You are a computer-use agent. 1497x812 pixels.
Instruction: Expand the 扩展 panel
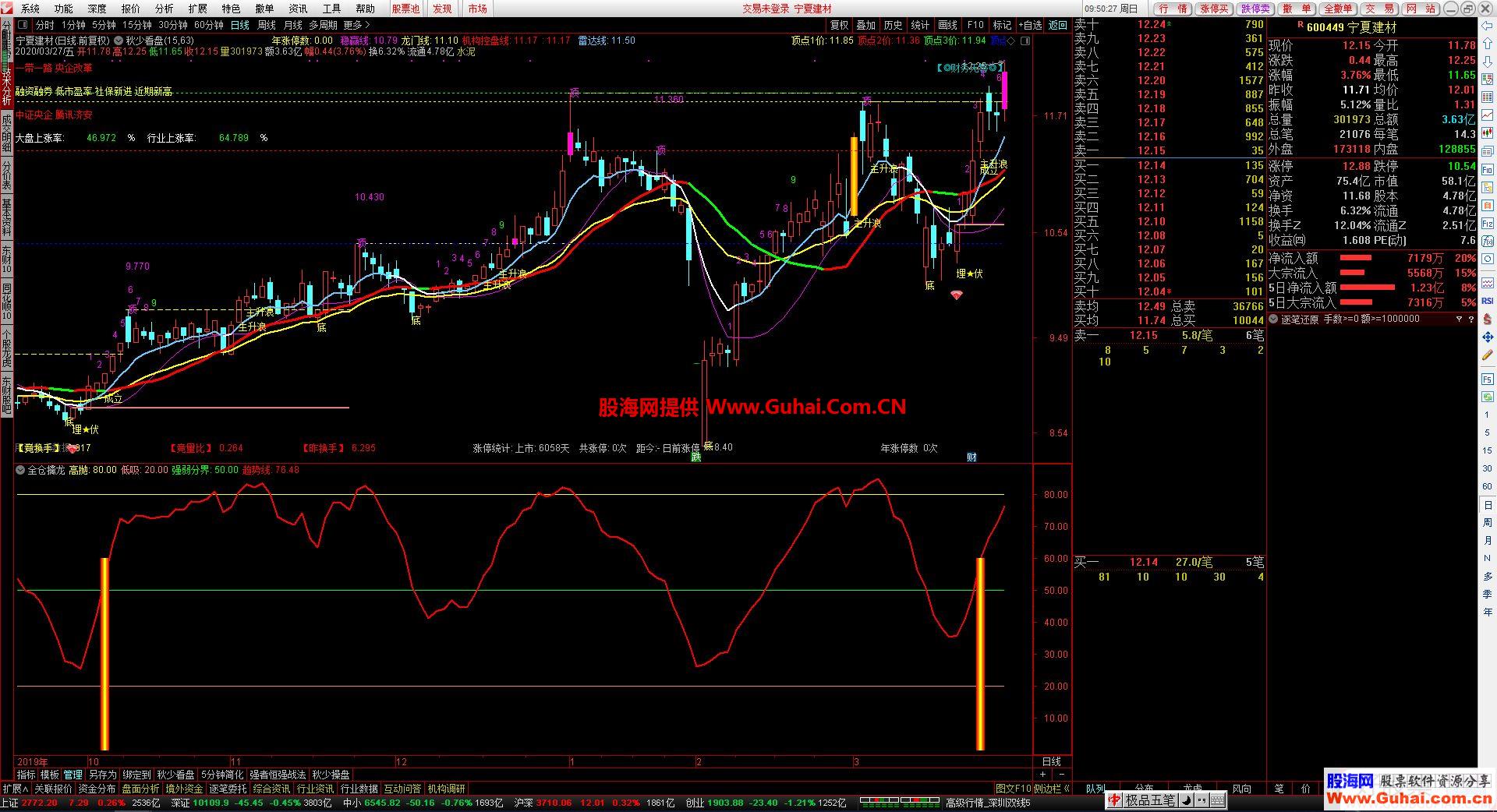coord(16,789)
